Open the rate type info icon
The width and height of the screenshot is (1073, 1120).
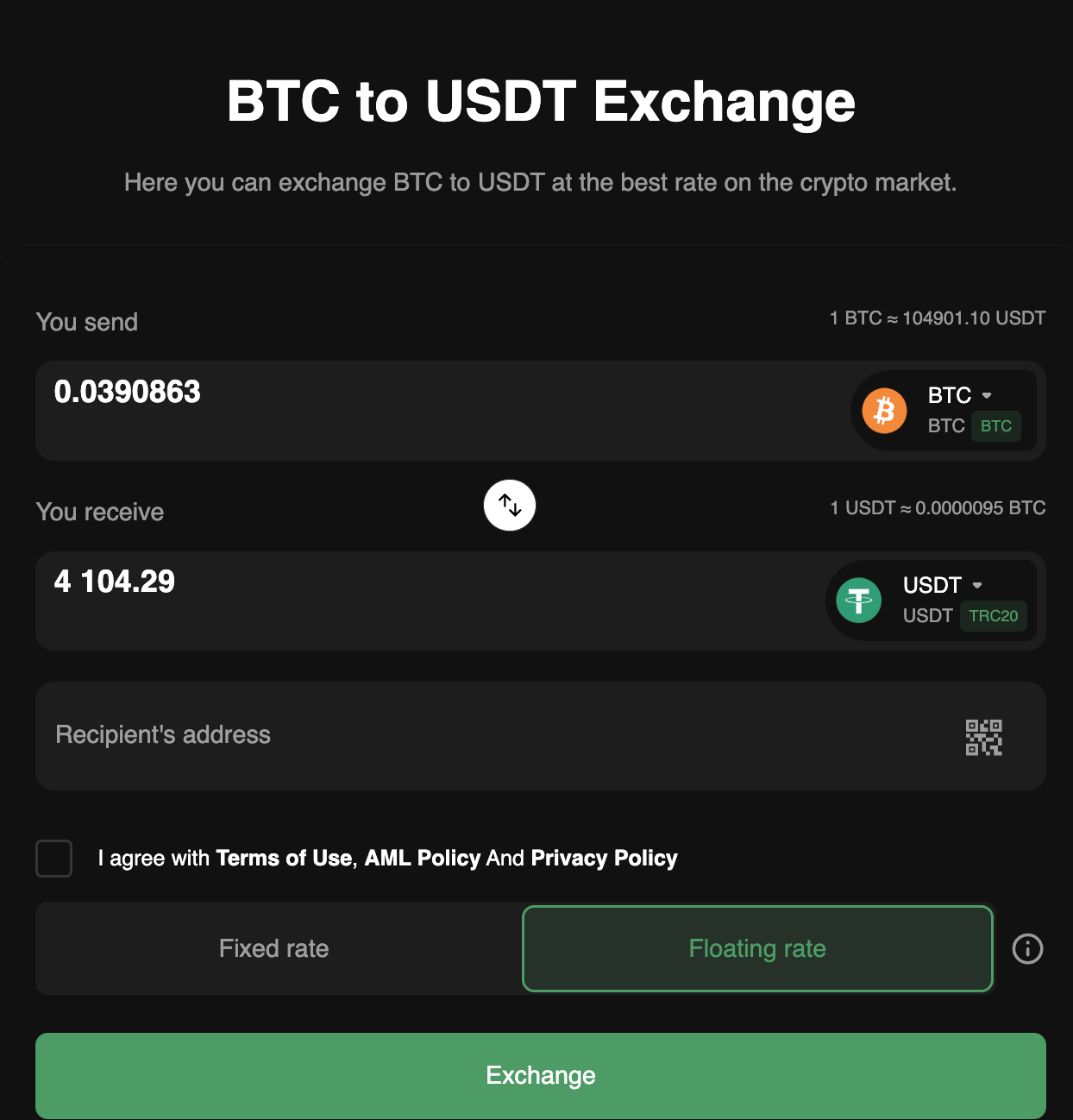click(x=1027, y=949)
